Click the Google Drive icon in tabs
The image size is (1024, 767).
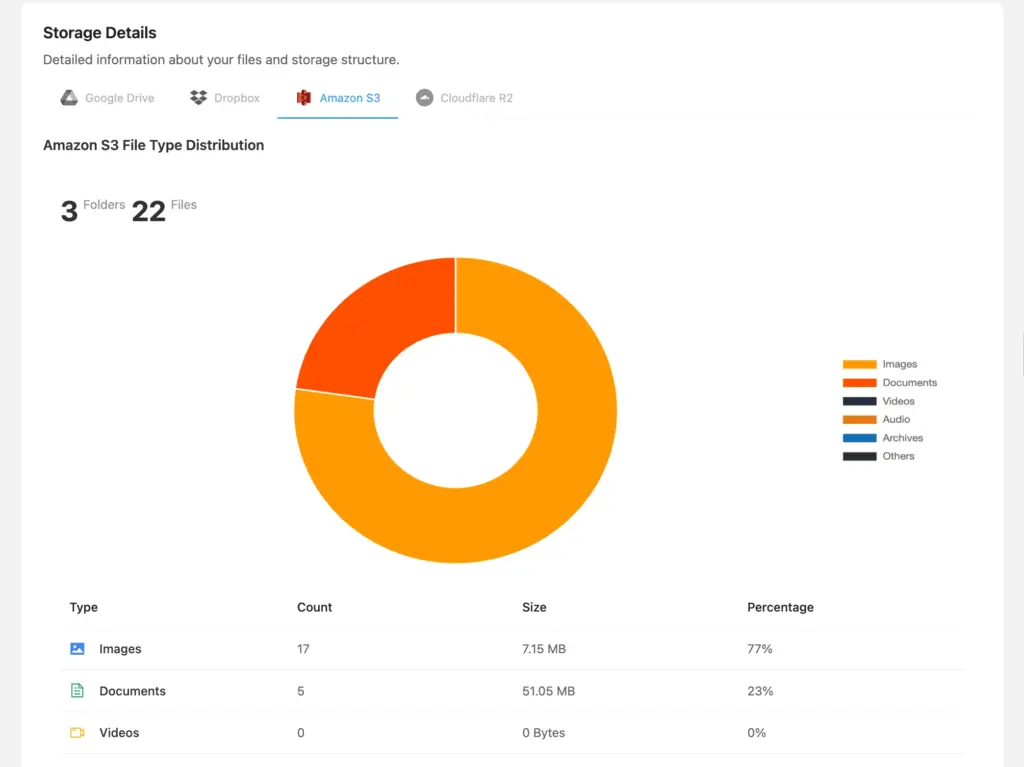click(x=68, y=97)
